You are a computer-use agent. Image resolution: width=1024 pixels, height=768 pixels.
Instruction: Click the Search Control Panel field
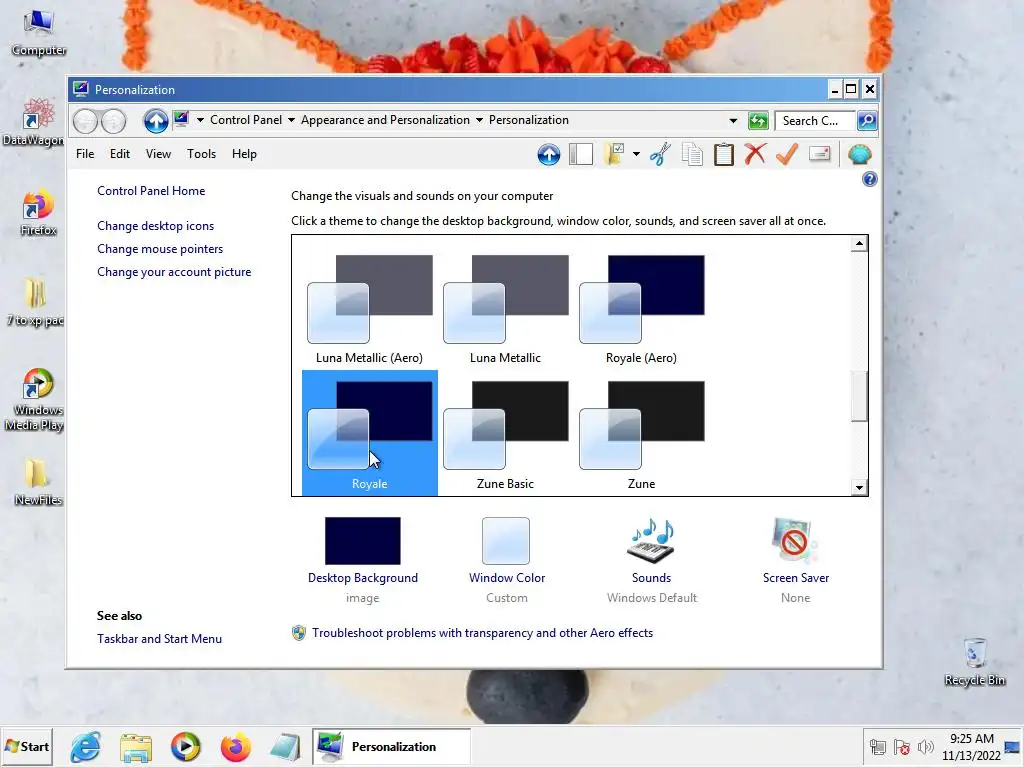(x=814, y=121)
